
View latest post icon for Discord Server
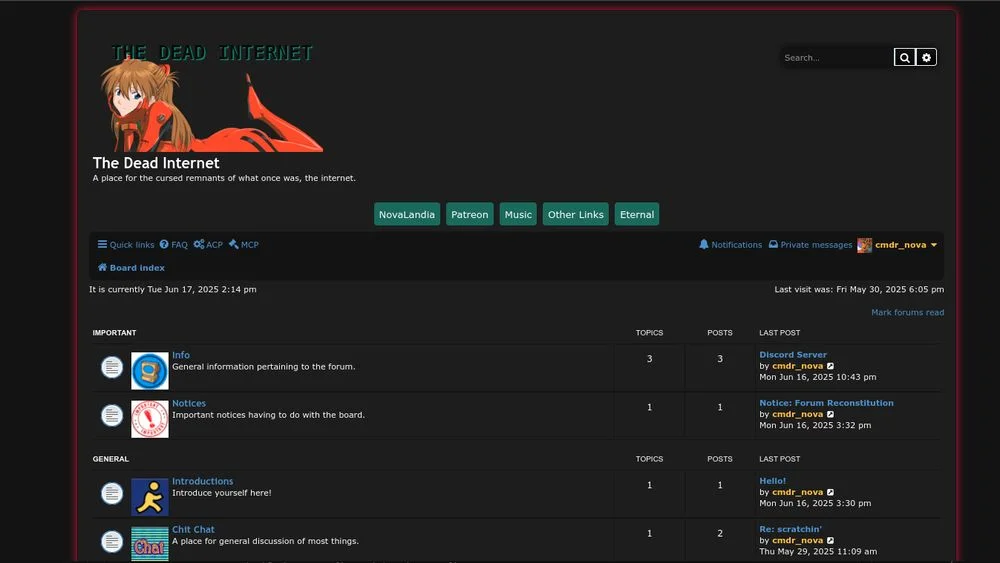tap(830, 366)
